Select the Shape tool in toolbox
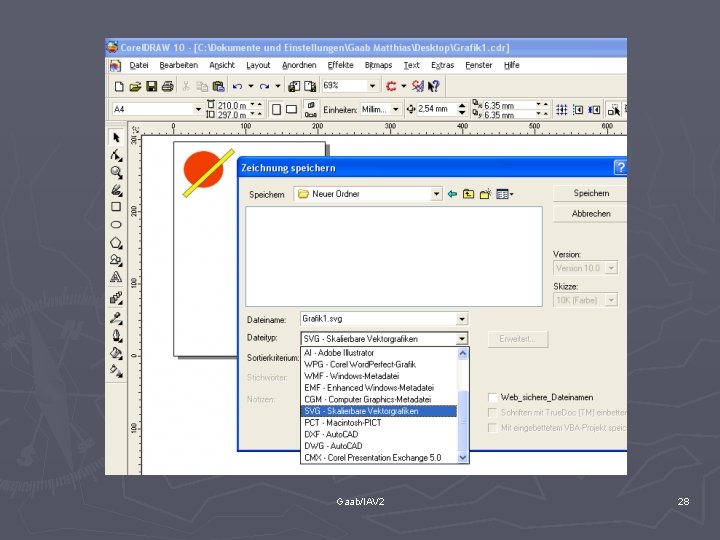 116,155
